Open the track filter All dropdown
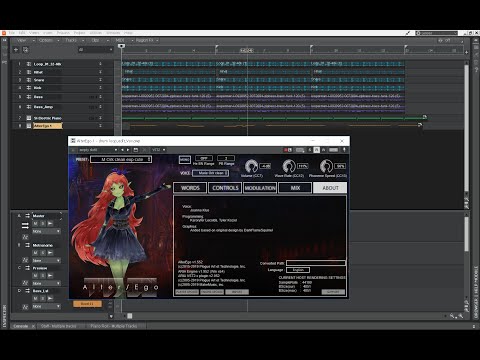The width and height of the screenshot is (480, 360). pos(95,50)
